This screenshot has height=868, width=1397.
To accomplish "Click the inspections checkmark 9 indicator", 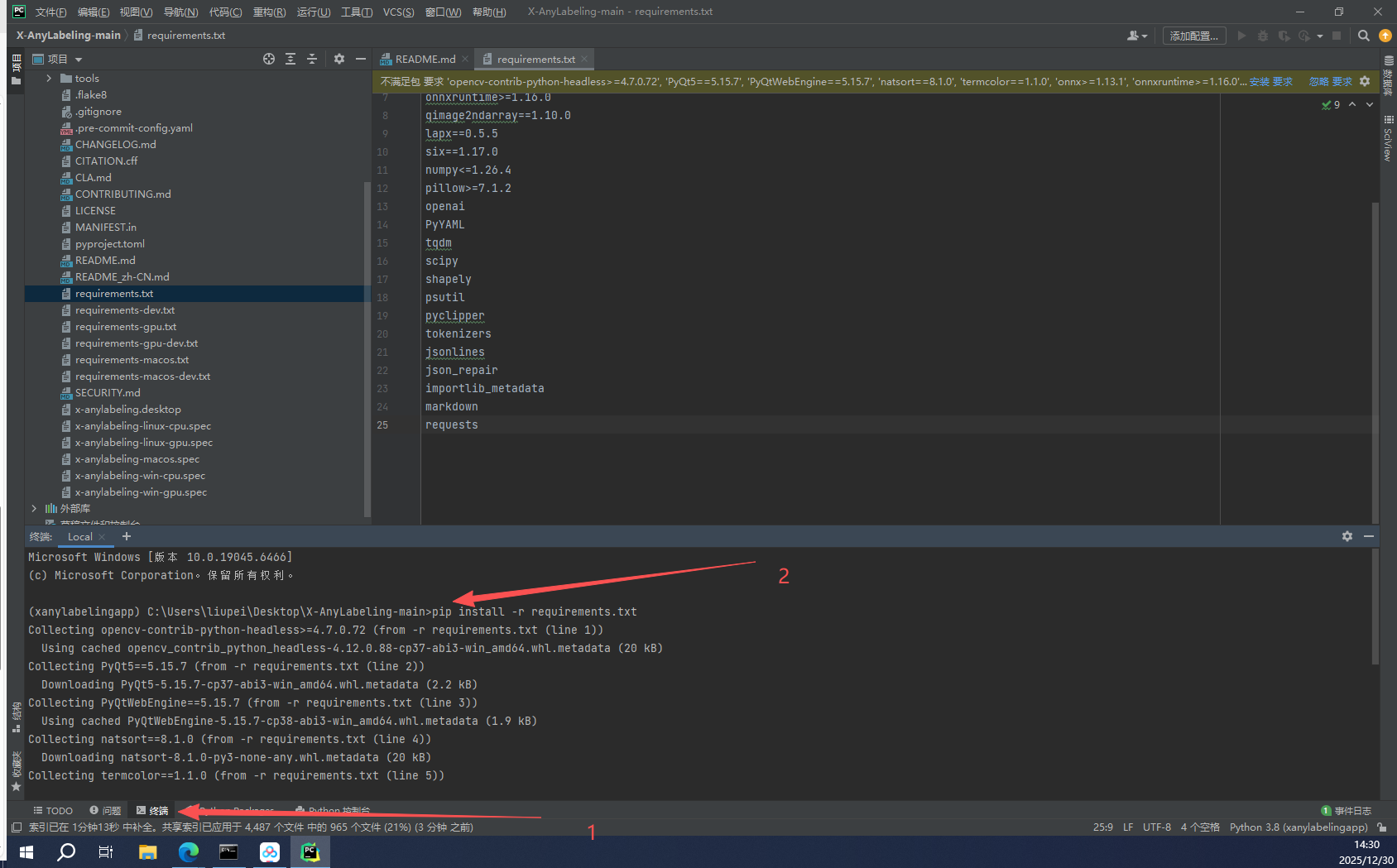I will [x=1331, y=104].
